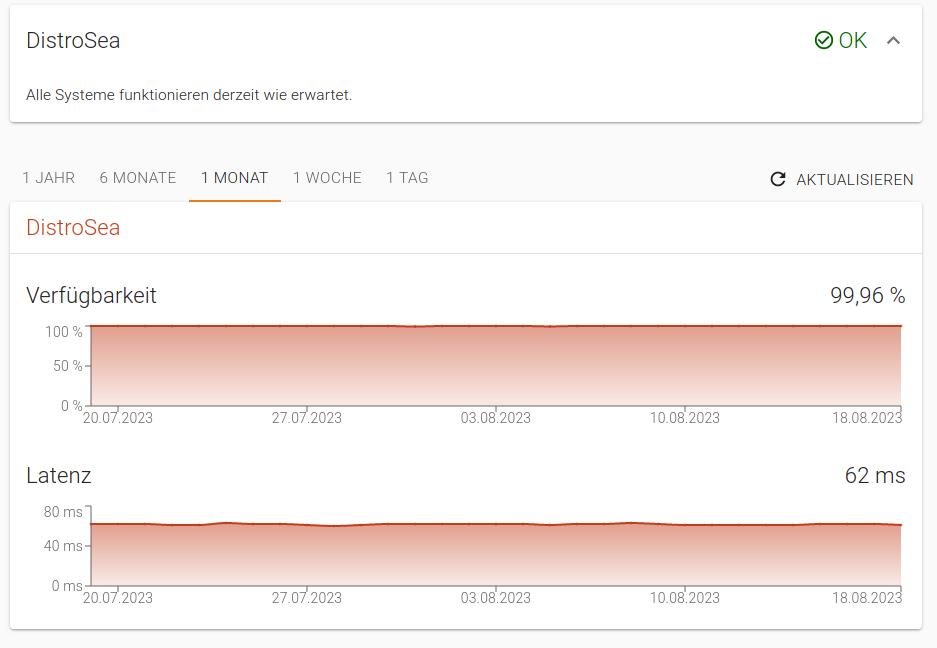Click 20.07.2023 date under availability chart
937x648 pixels.
118,418
